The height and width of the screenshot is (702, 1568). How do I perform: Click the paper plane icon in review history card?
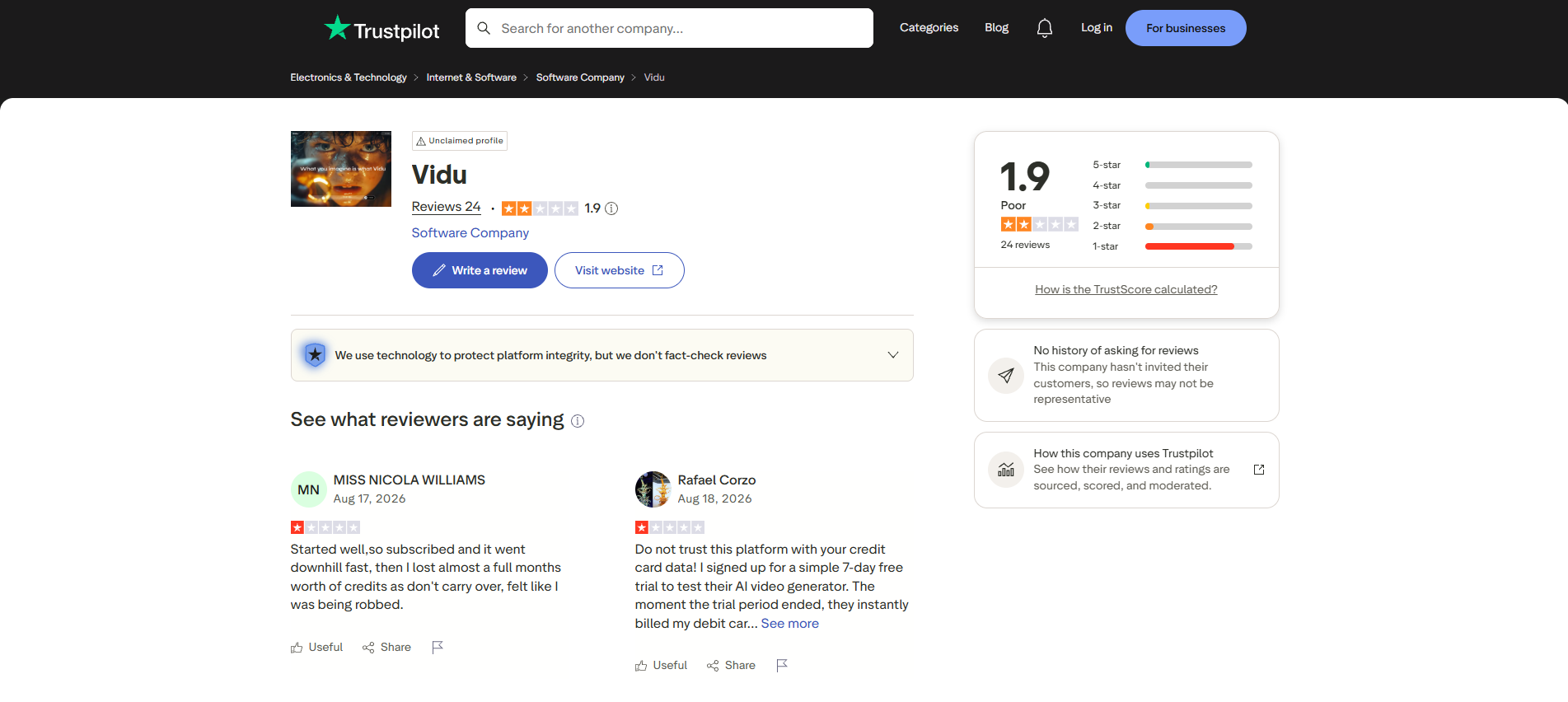coord(1006,376)
